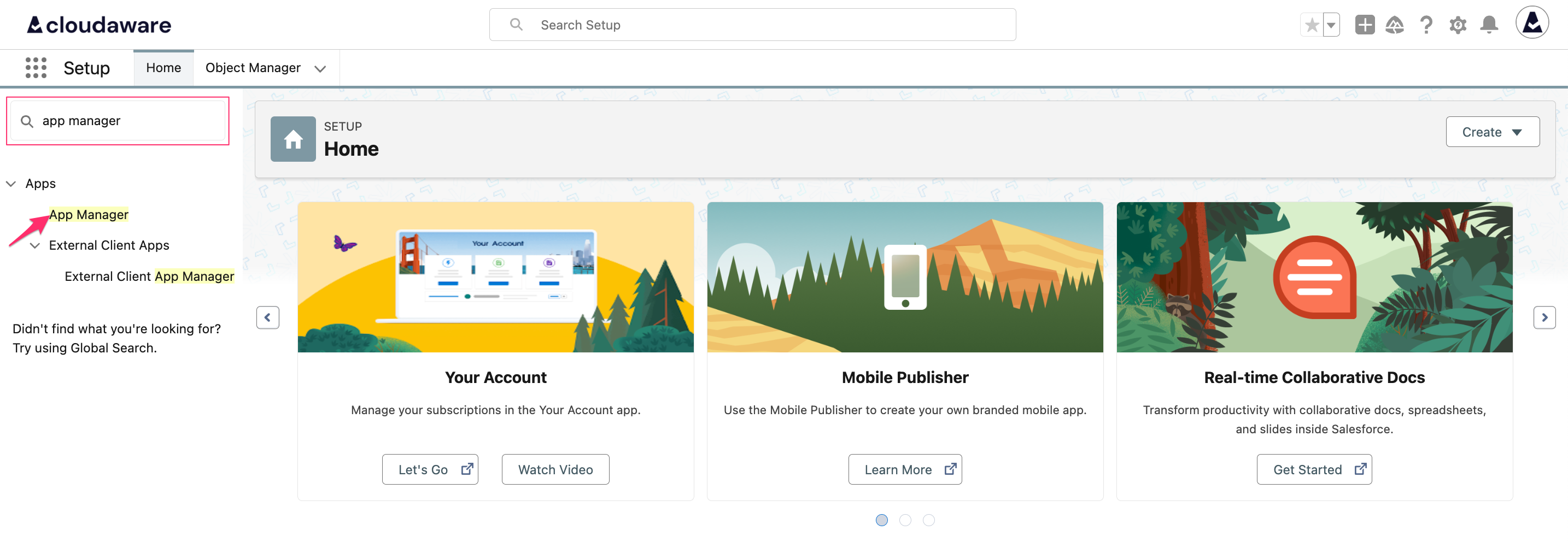Click the Mobile Publisher card title
Screen dimensions: 1568x542
pos(904,377)
